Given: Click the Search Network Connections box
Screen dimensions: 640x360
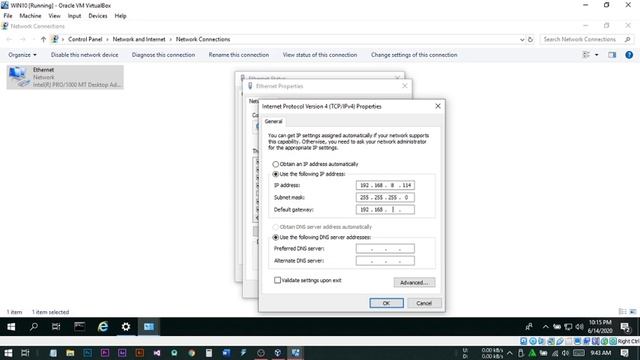Looking at the screenshot, I should click(587, 40).
